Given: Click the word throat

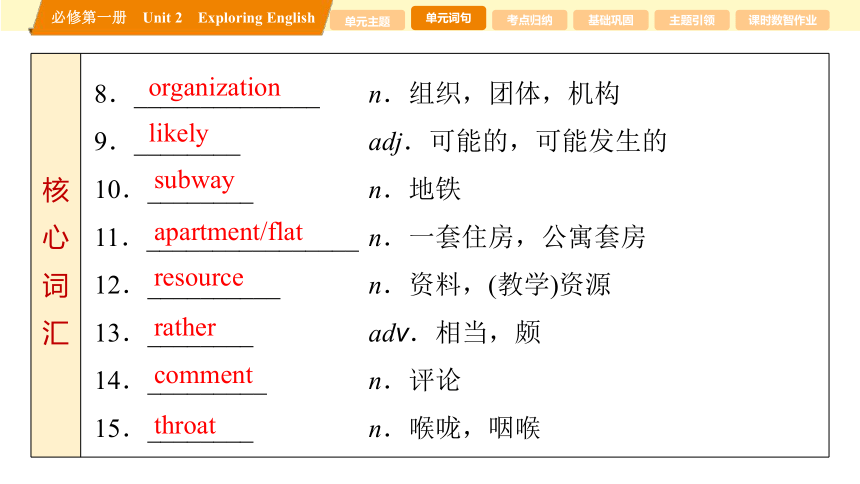Looking at the screenshot, I should 185,425.
